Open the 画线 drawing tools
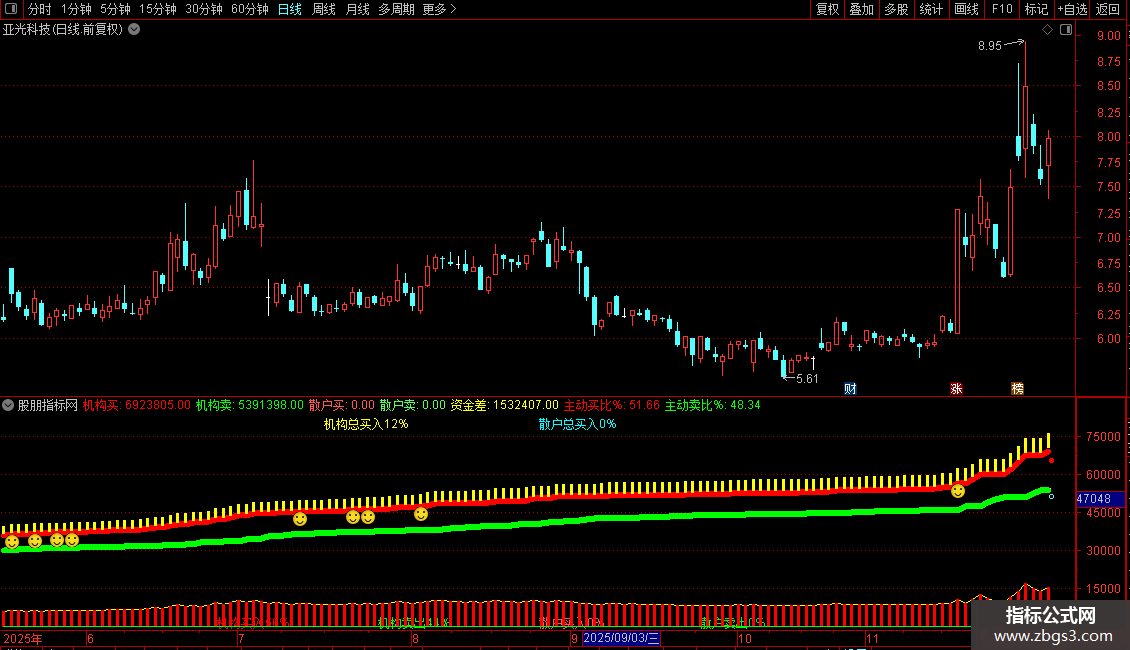Screen dimensions: 1130x650 tap(966, 9)
